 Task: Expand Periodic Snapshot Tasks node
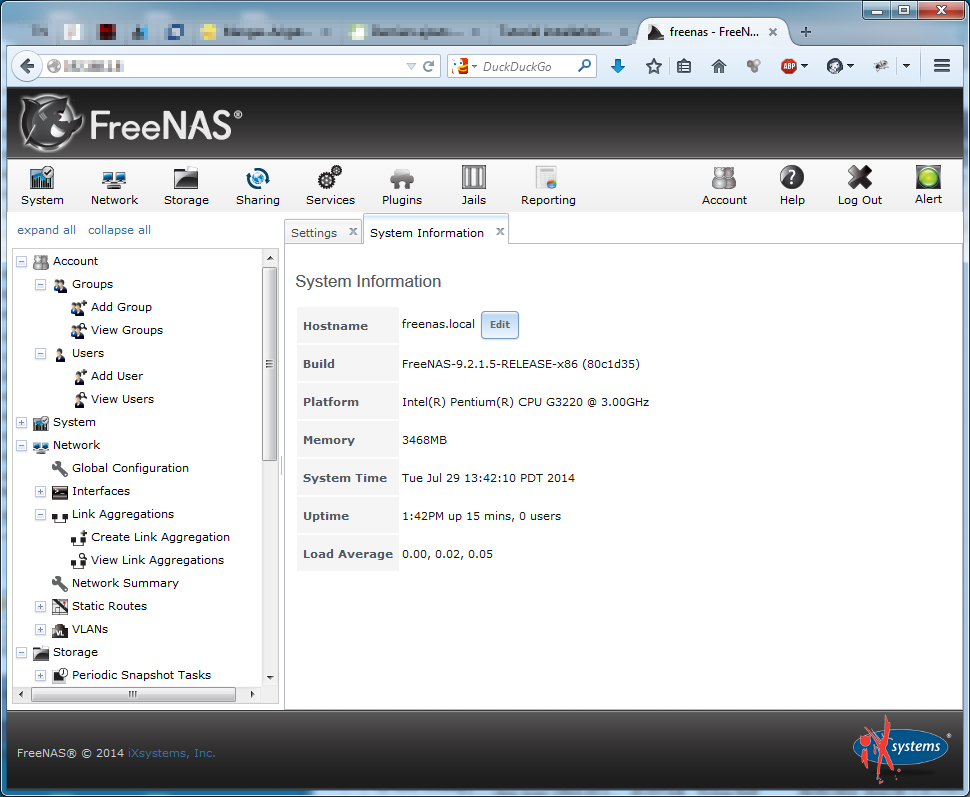point(40,675)
